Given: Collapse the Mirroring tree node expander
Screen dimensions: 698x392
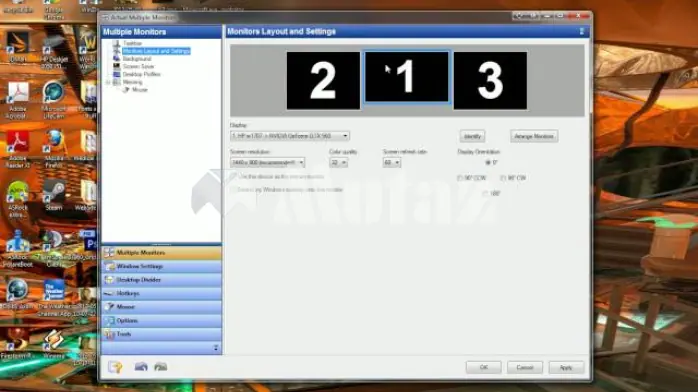Looking at the screenshot, I should click(x=108, y=82).
